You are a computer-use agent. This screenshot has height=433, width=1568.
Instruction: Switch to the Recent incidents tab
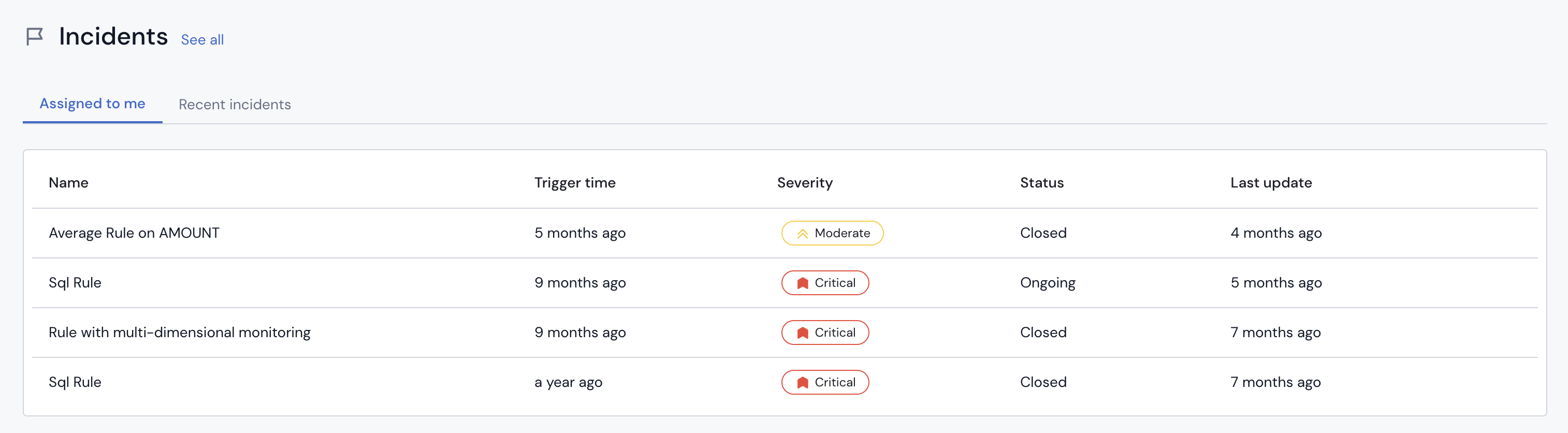point(235,104)
